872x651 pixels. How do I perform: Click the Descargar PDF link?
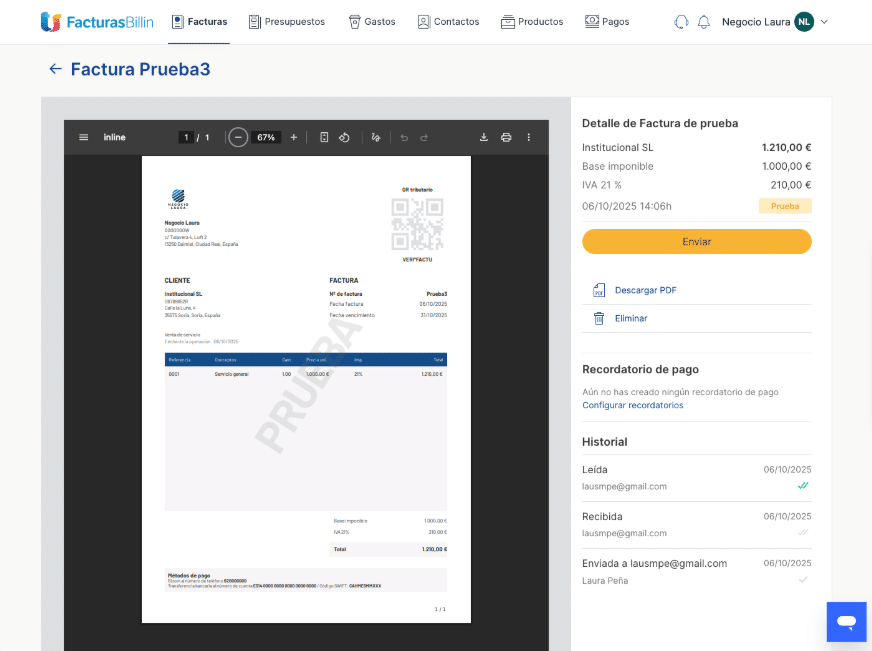tap(645, 290)
